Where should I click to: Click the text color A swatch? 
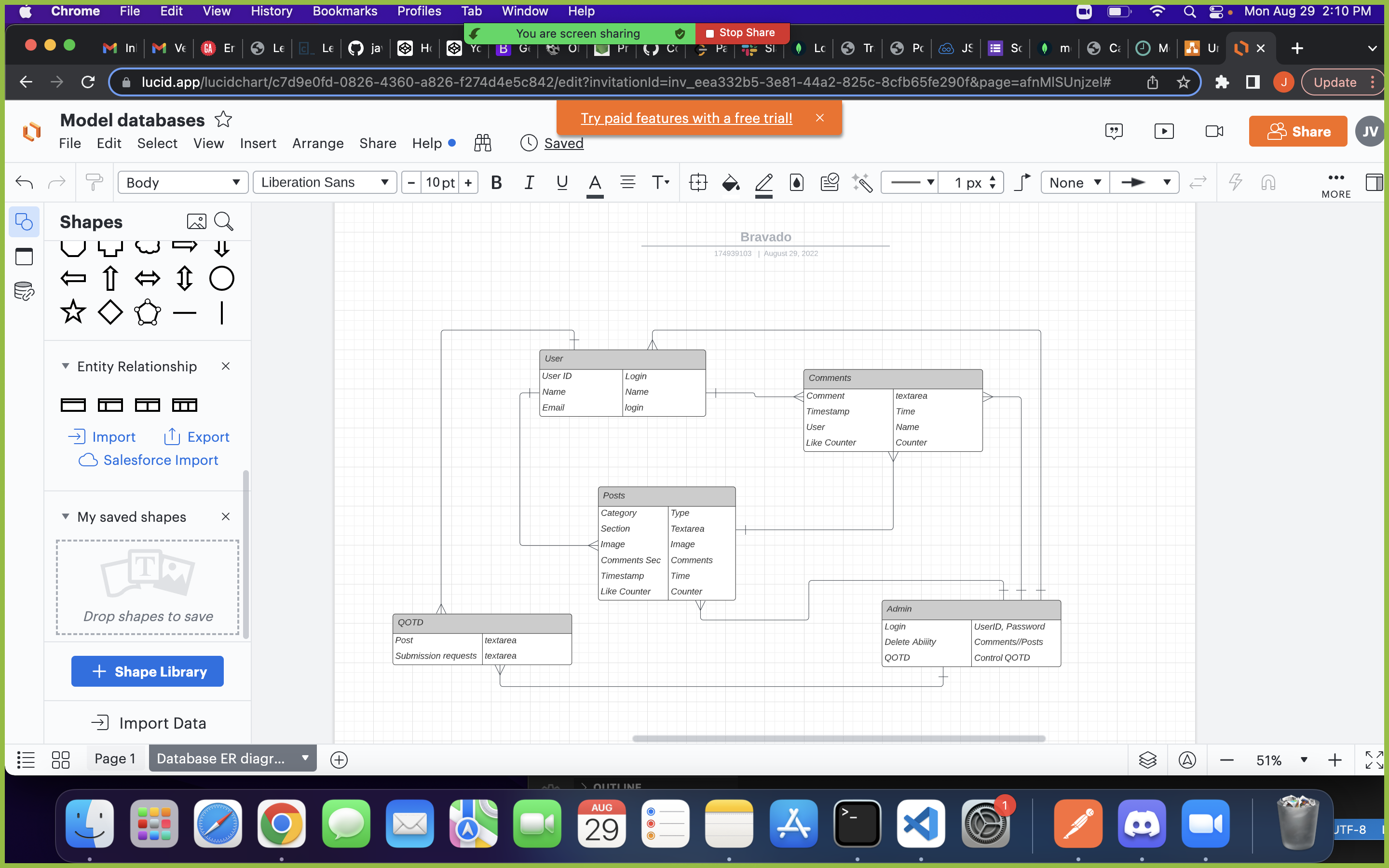pos(595,183)
